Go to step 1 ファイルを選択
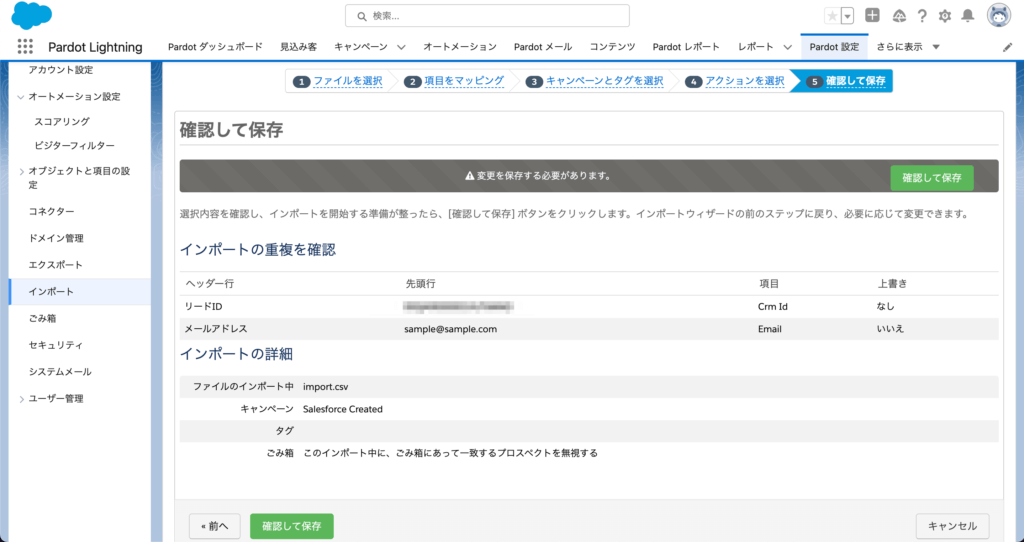The height and width of the screenshot is (542, 1024). tap(347, 81)
